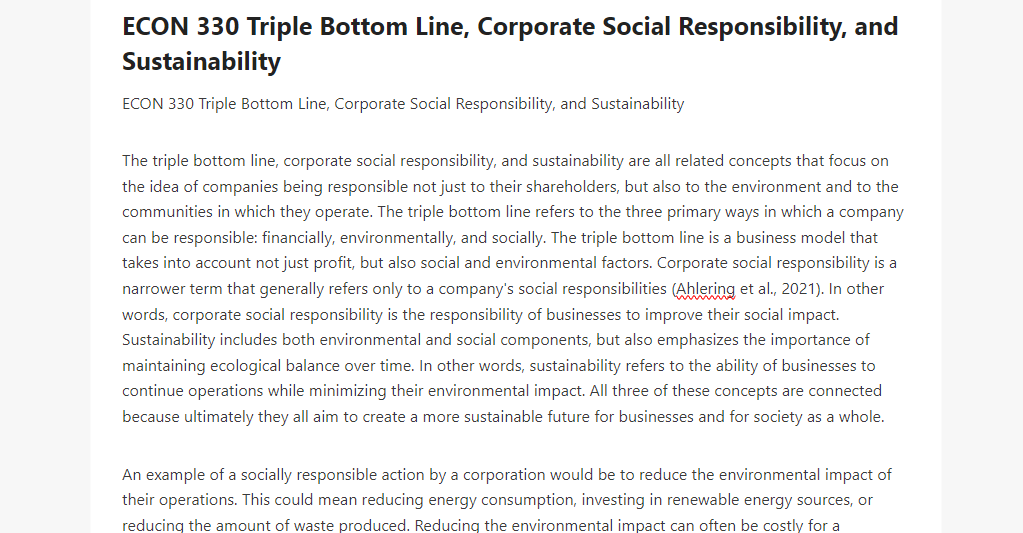Image resolution: width=1023 pixels, height=533 pixels.
Task: Click the 2021 citation year
Action: 800,289
